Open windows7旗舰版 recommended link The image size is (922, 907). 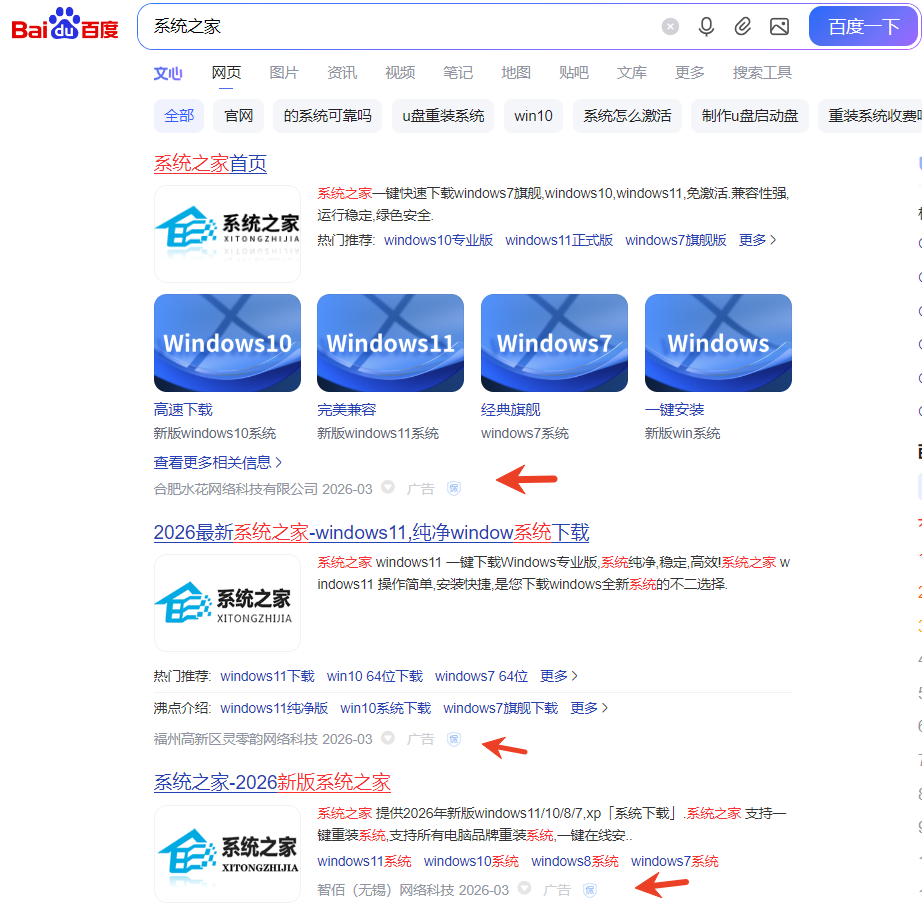676,240
